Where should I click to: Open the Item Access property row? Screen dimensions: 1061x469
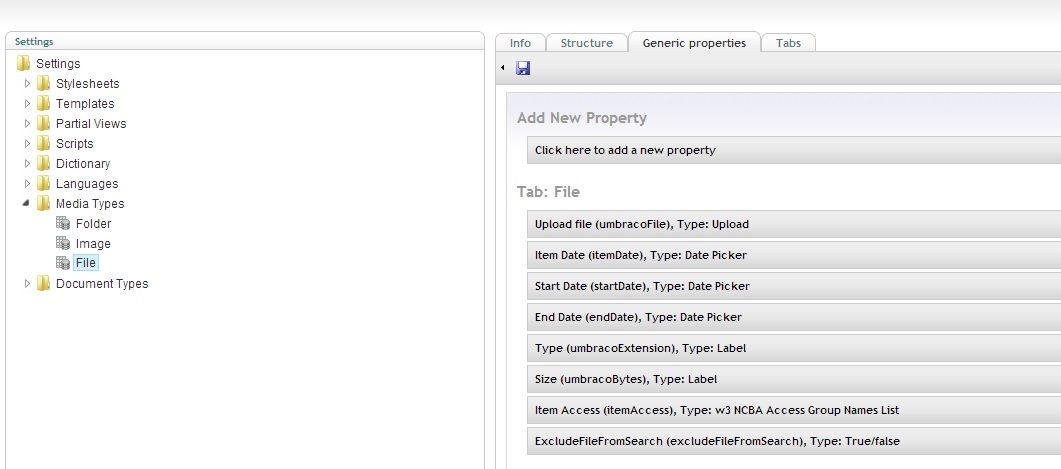coord(794,410)
